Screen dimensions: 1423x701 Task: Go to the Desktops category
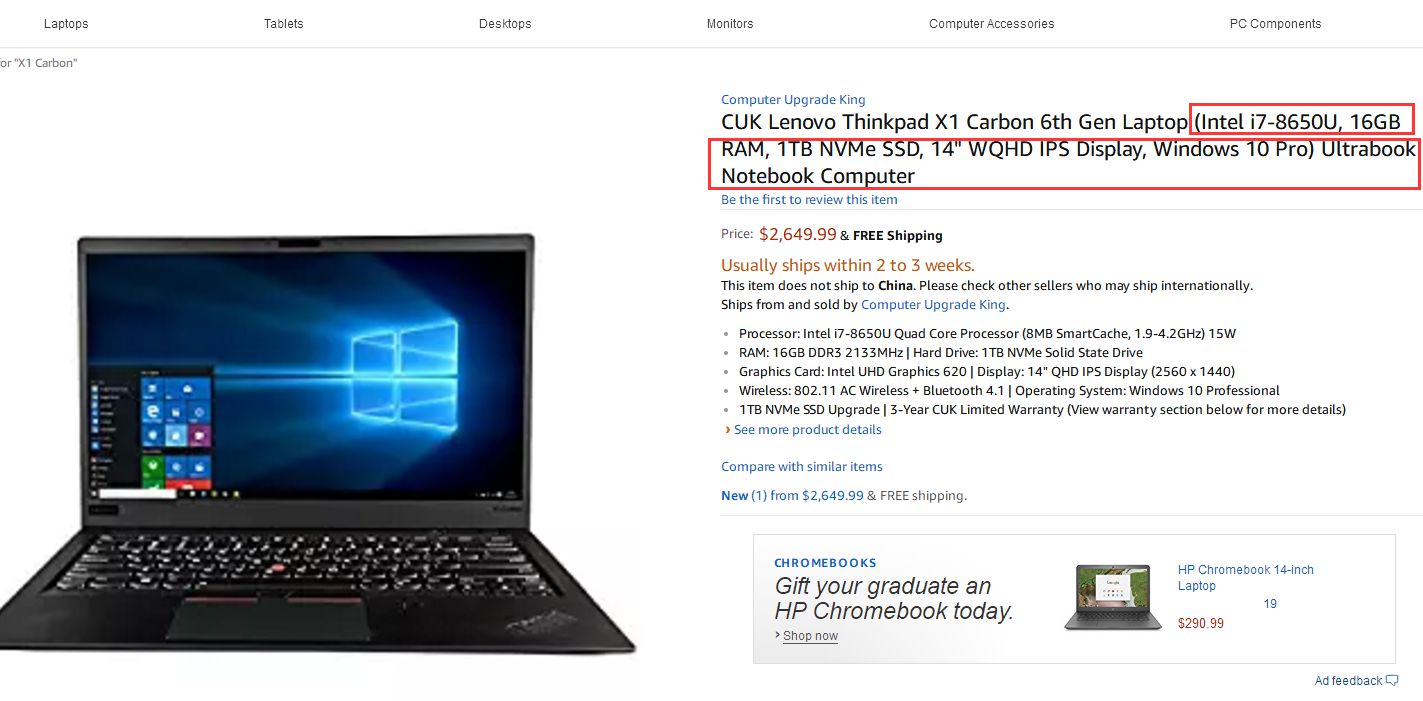[505, 24]
